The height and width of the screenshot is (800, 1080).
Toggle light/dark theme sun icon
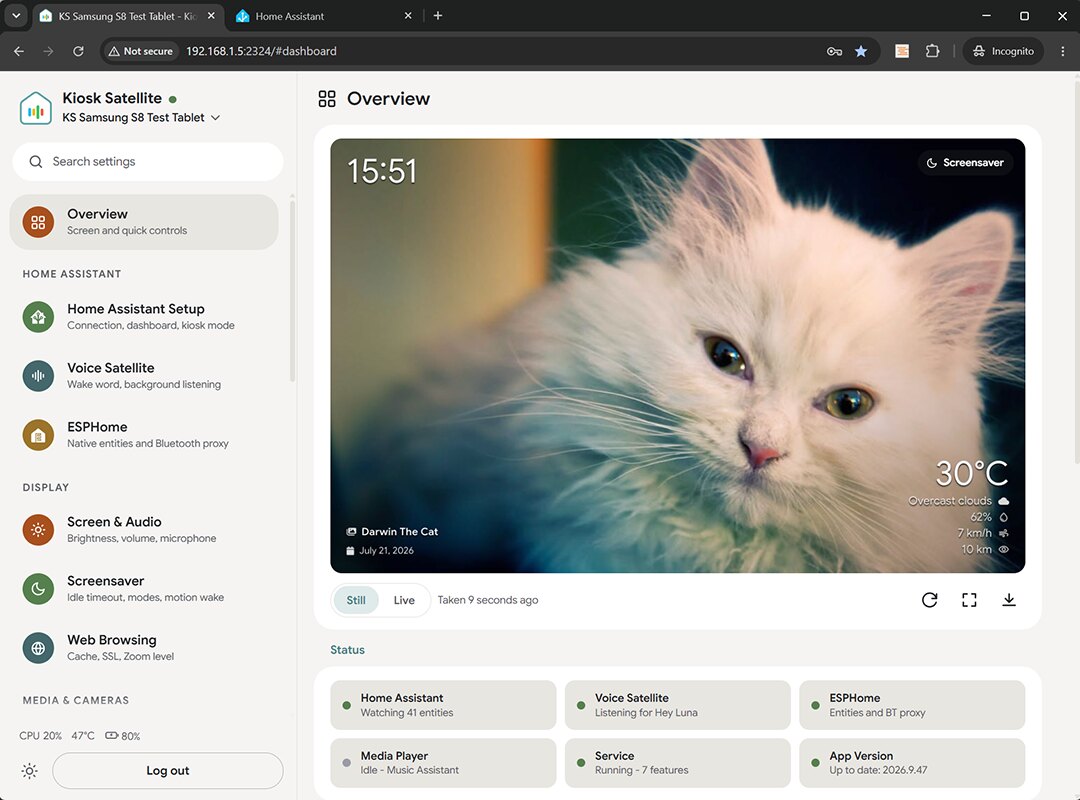coord(29,770)
